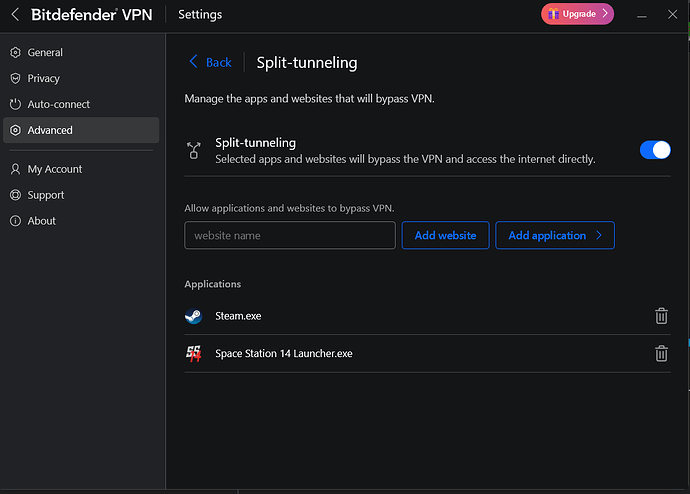Click the Steam app icon
Viewport: 690px width, 494px height.
click(x=194, y=316)
